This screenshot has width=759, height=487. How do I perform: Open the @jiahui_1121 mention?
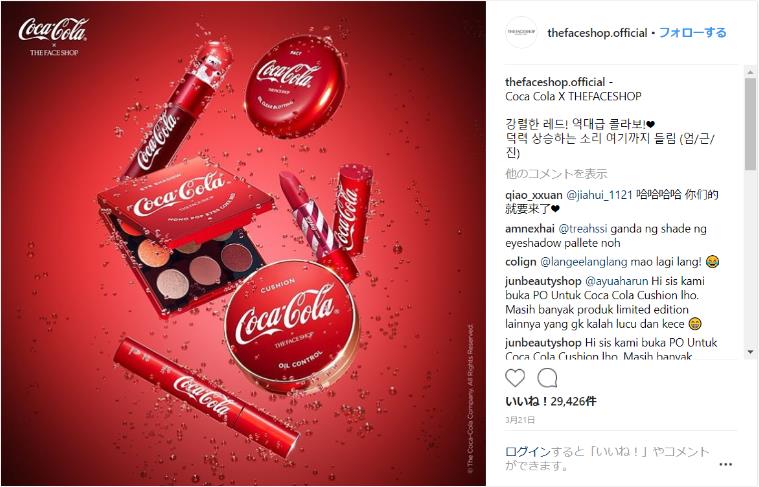coord(599,195)
